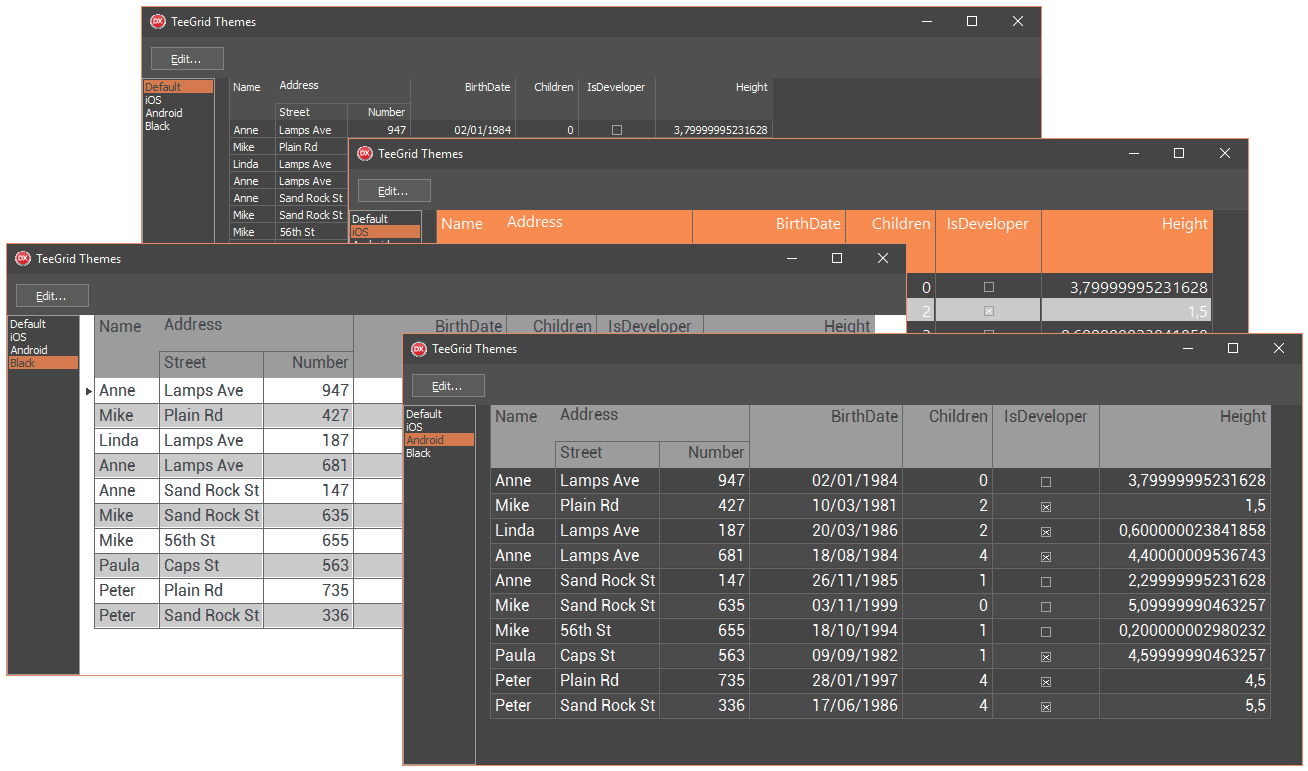Click the DX icon of the topmost Default-theme window
Image resolution: width=1308 pixels, height=771 pixels.
[158, 22]
